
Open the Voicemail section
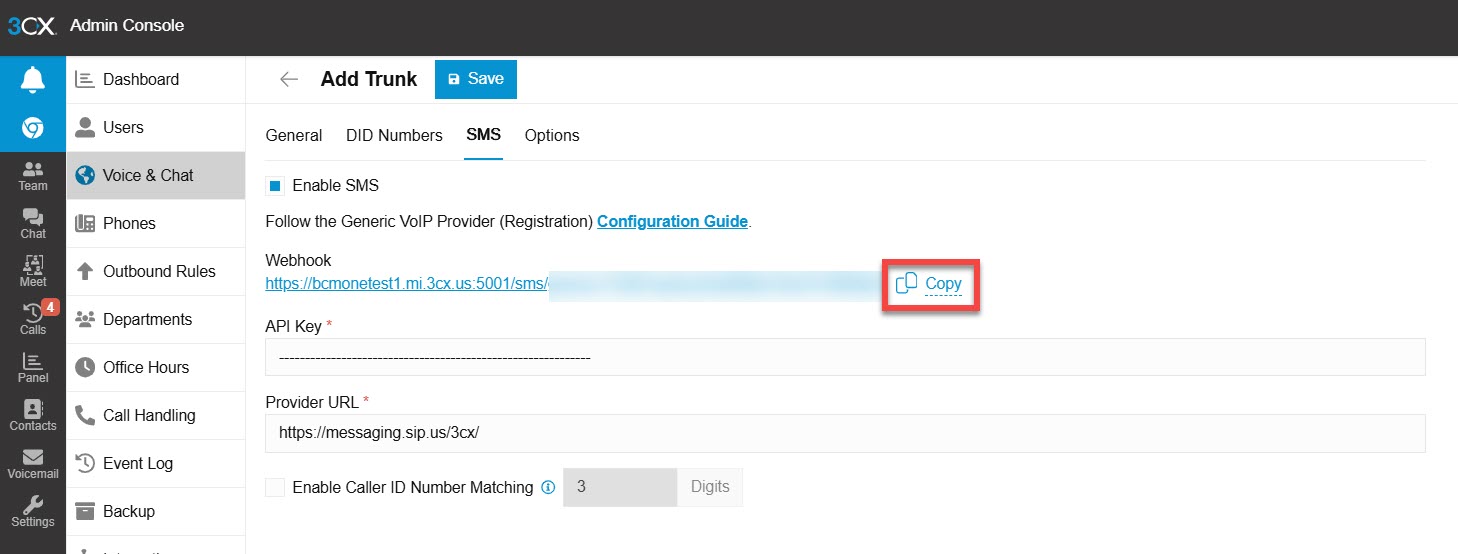click(33, 464)
